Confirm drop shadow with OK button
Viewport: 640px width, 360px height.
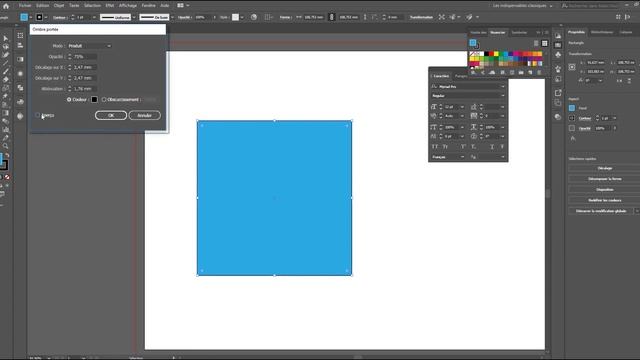click(x=111, y=116)
